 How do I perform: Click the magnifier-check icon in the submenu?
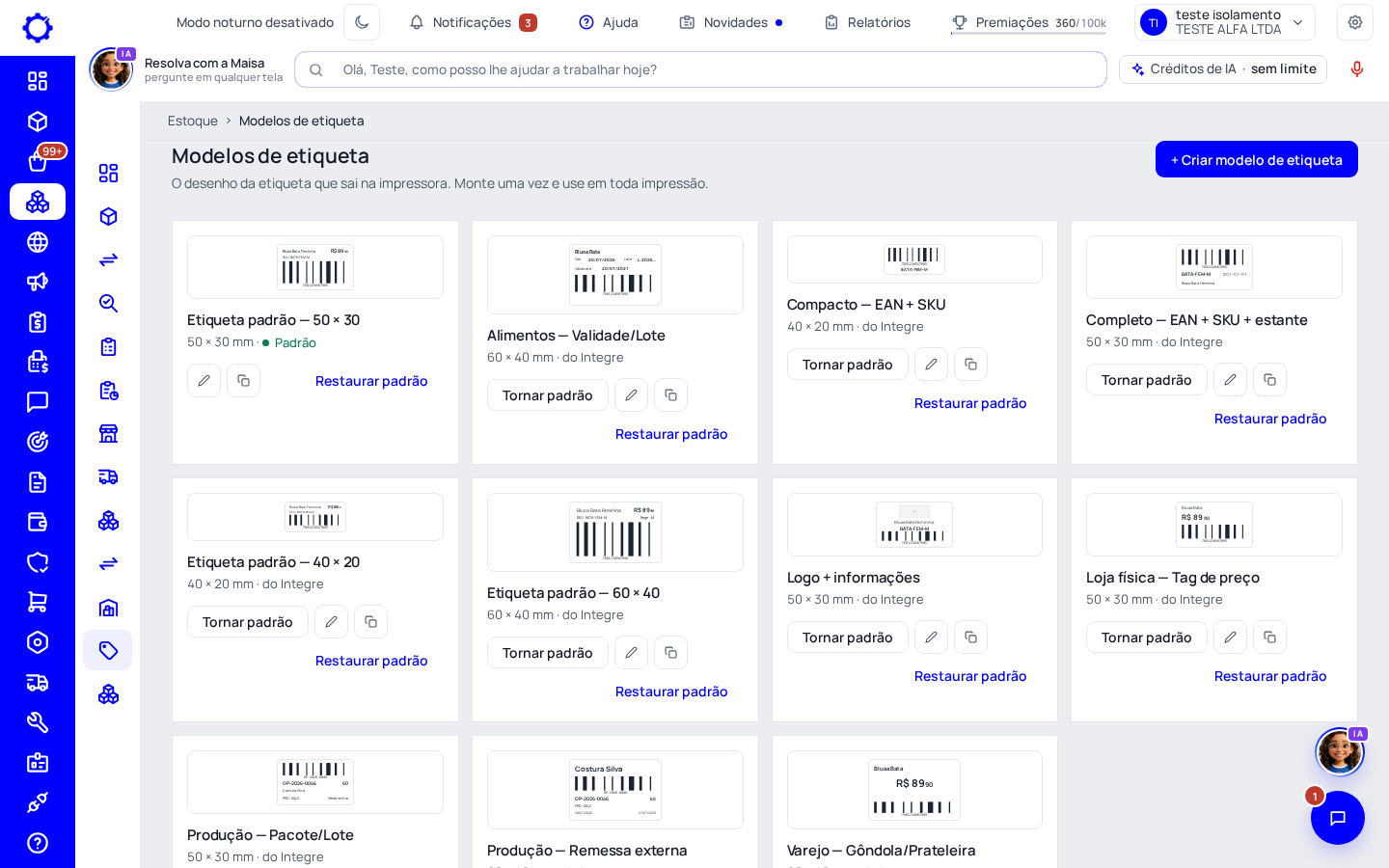(108, 303)
